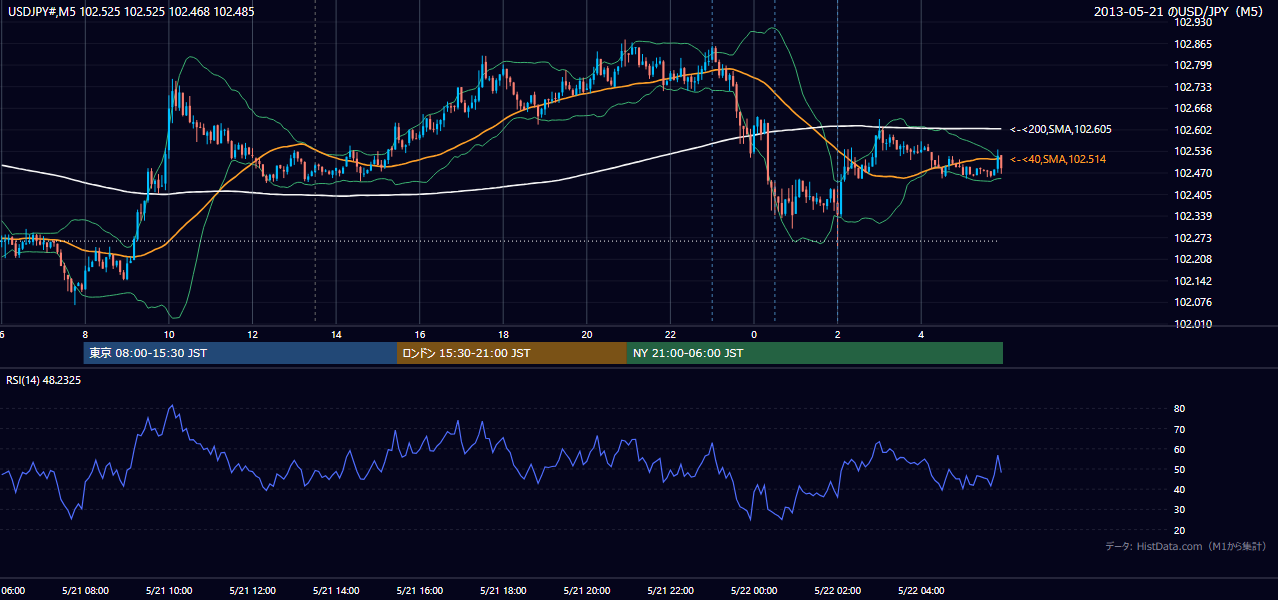Image resolution: width=1278 pixels, height=600 pixels.
Task: Select the NY 21:00-06:00 JST session bar
Action: 815,353
